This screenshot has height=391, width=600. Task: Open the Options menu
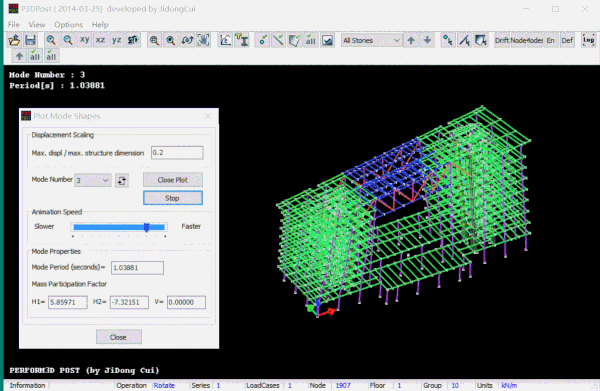(x=68, y=24)
